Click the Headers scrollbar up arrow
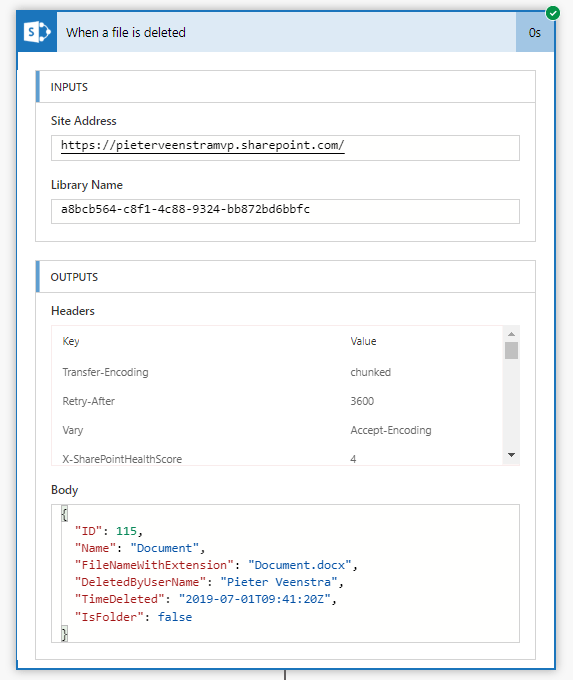Screen dimensions: 573x680 511,334
